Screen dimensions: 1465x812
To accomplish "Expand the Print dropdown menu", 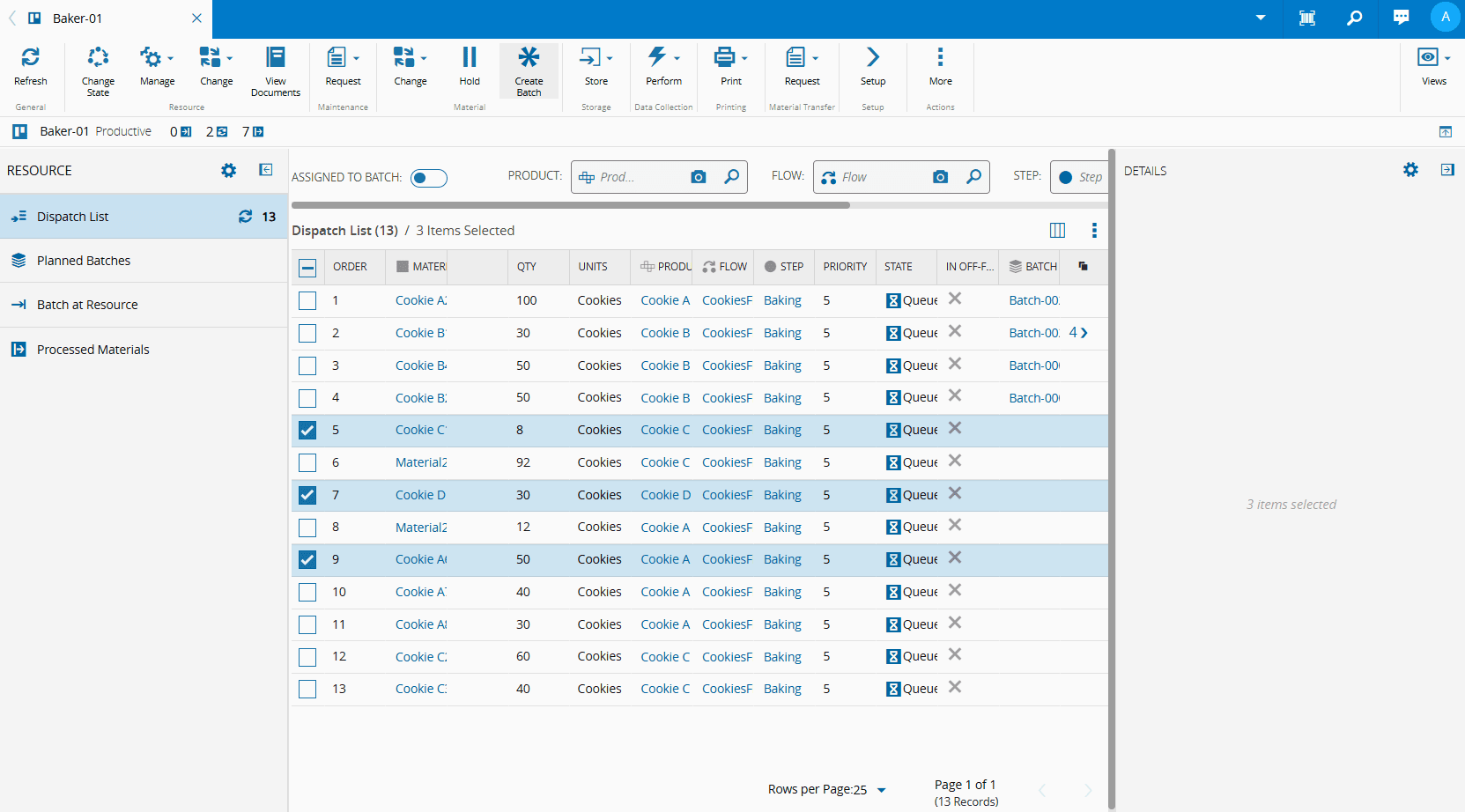I will (x=744, y=58).
